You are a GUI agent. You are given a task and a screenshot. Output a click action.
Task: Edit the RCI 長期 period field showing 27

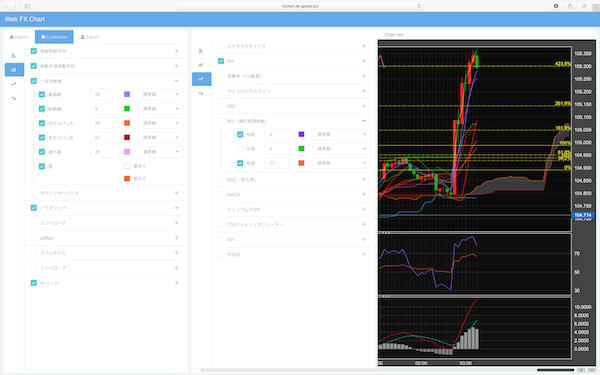point(279,163)
